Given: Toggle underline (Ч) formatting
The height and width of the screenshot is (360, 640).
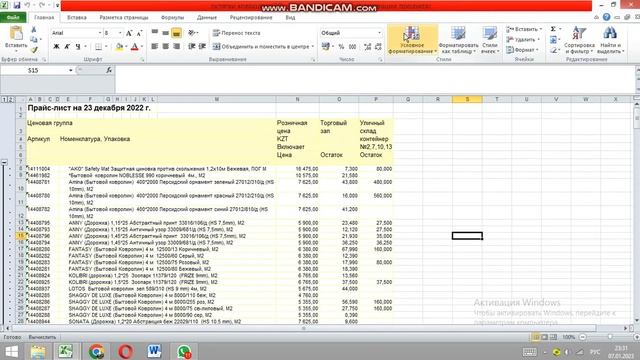Looking at the screenshot, I should tap(78, 47).
